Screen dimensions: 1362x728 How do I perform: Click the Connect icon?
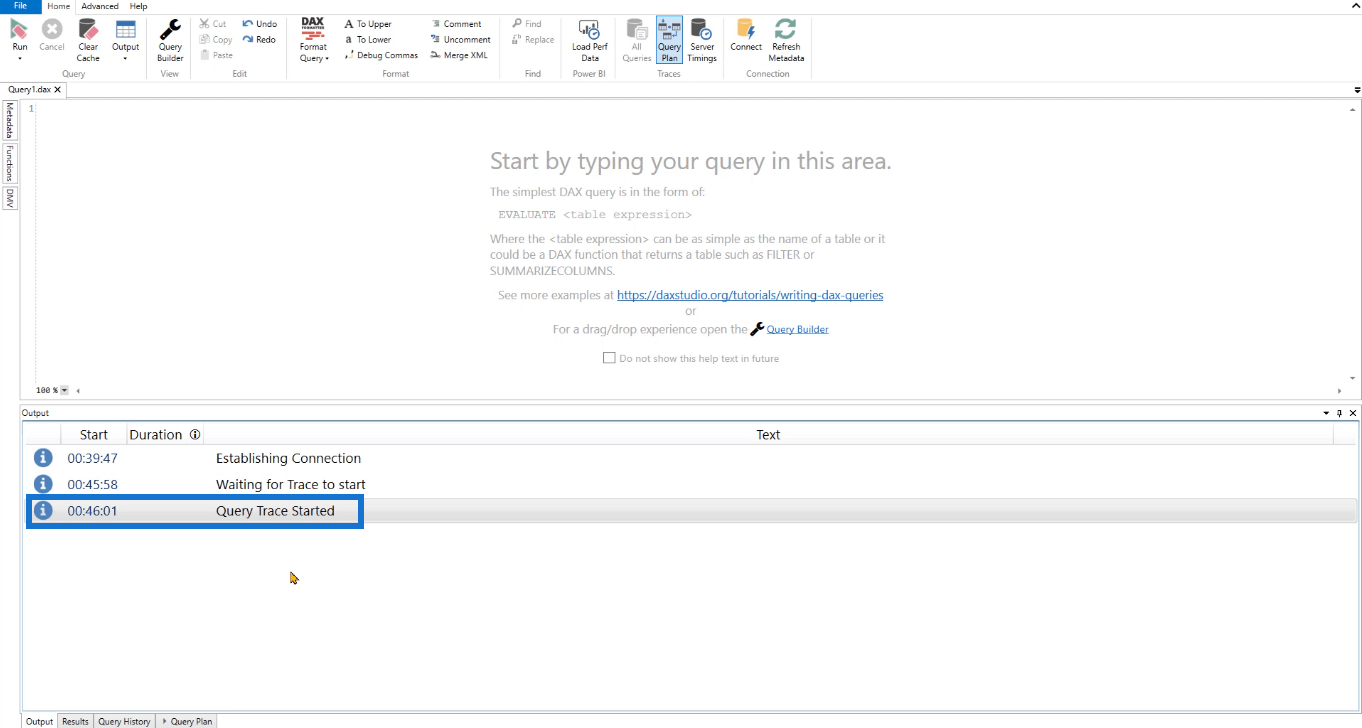[746, 30]
